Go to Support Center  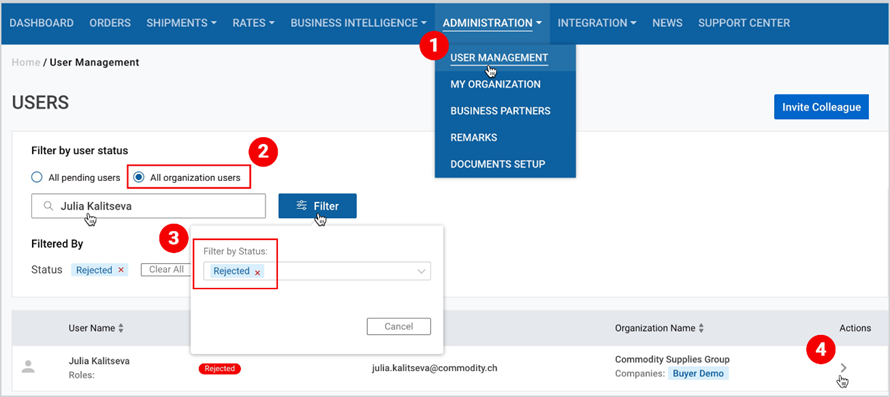point(744,23)
